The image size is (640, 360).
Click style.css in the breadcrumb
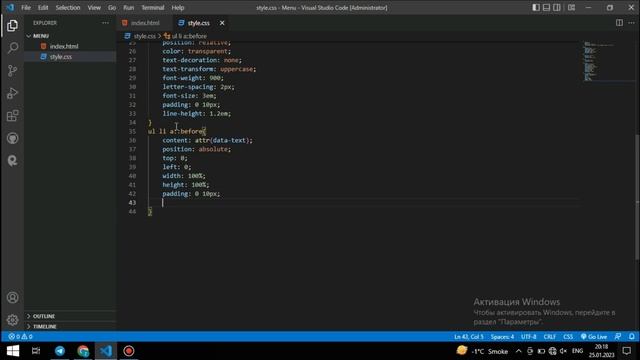144,36
